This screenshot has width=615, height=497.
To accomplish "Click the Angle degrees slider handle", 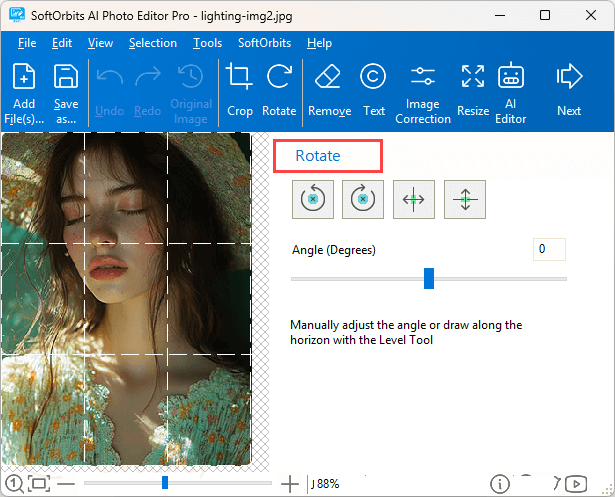I will point(429,278).
